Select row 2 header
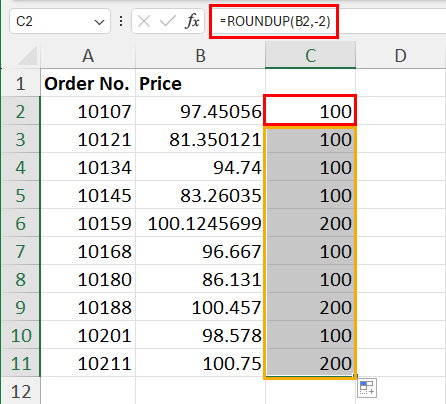This screenshot has height=404, width=446. pyautogui.click(x=21, y=111)
